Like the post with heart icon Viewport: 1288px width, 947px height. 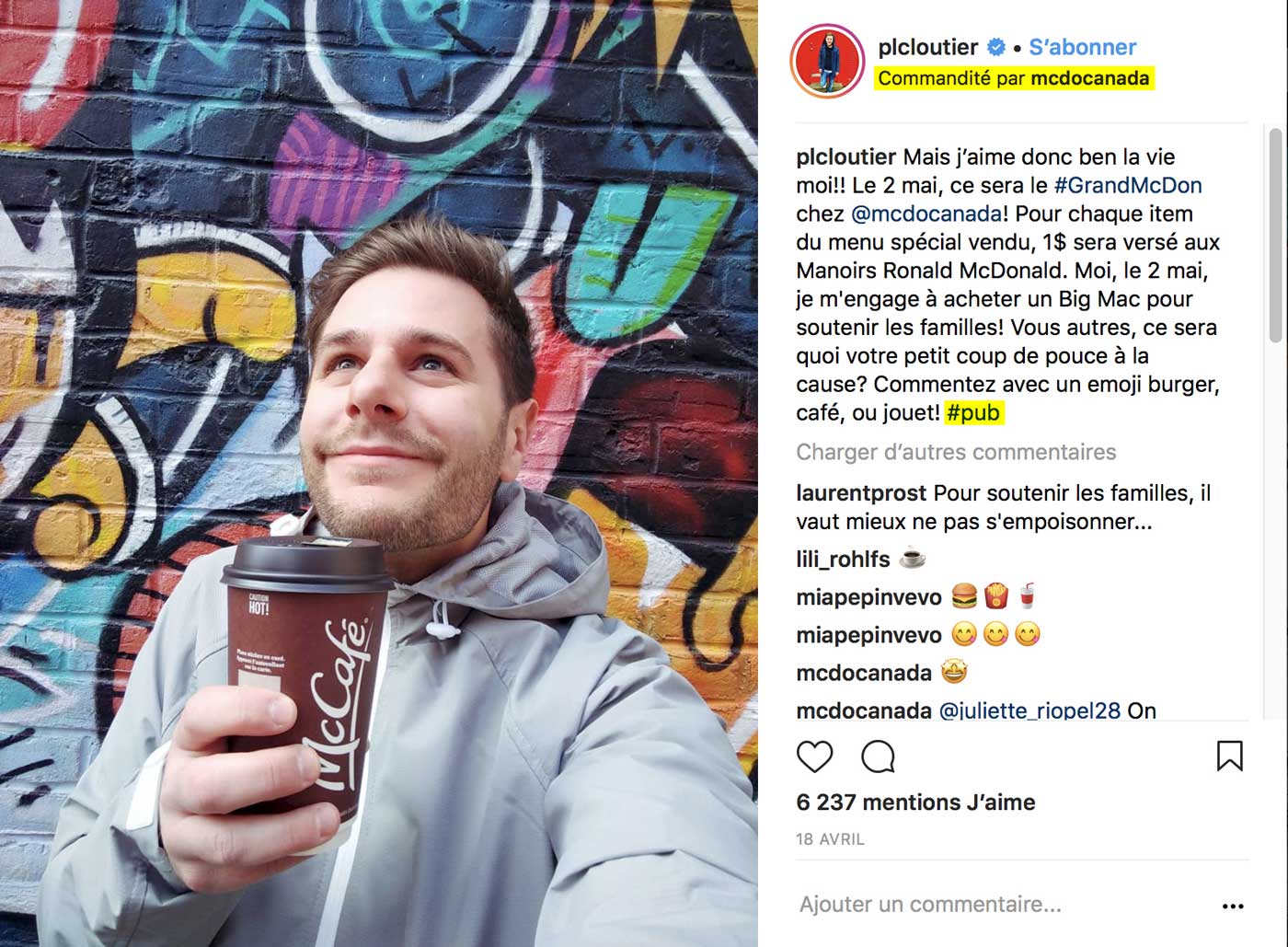tap(814, 756)
